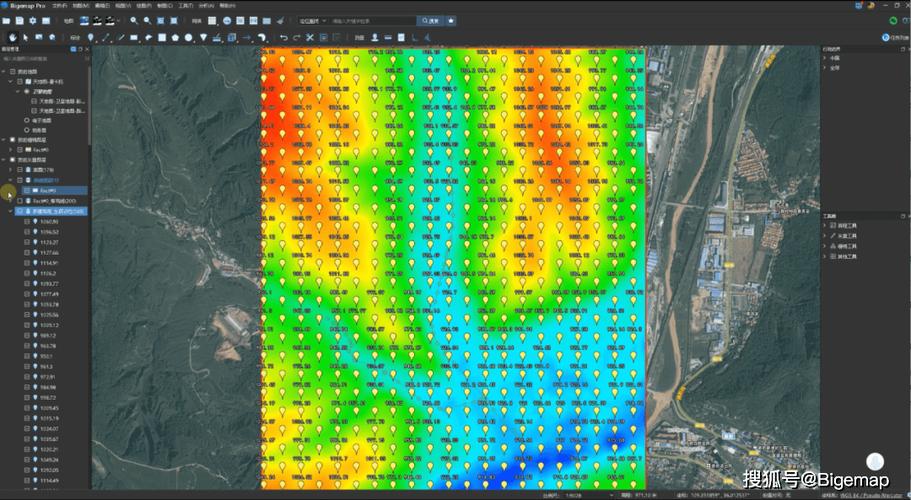
Task: Click the 搜索 search button
Action: pos(429,20)
